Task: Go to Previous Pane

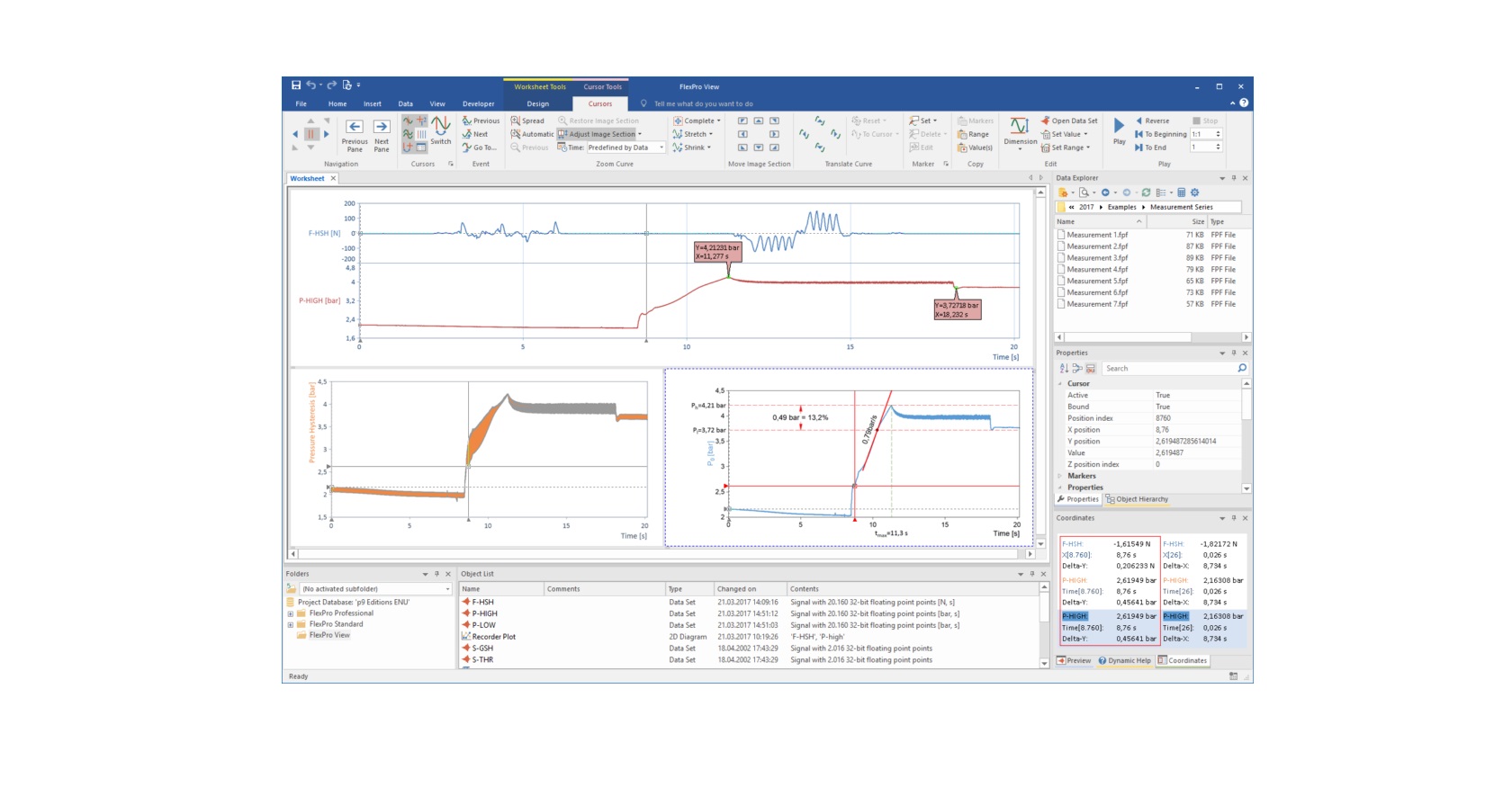Action: tap(355, 135)
